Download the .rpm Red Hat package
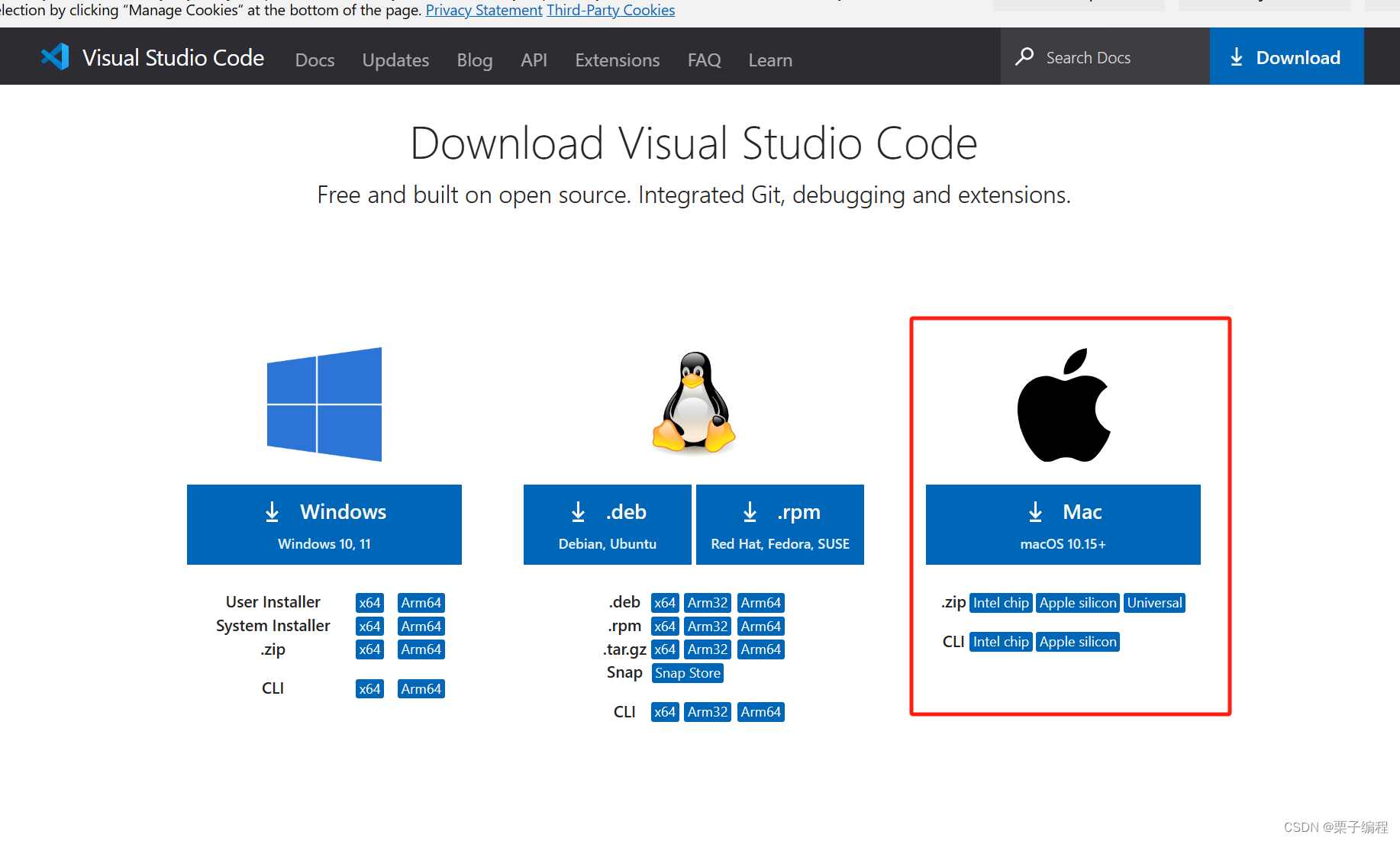Viewport: 1400px width, 841px height. [780, 524]
